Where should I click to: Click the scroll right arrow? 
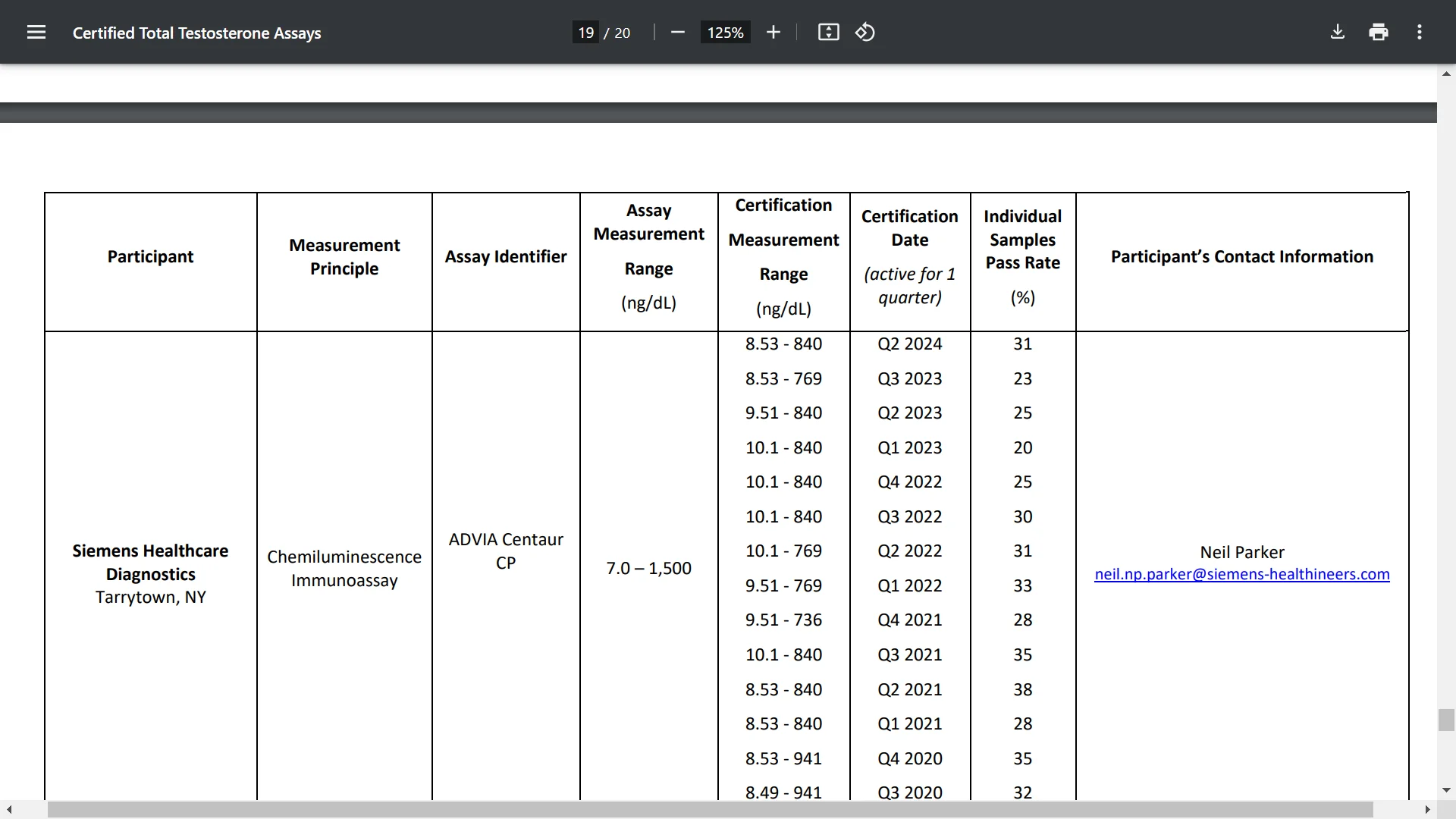pyautogui.click(x=1427, y=810)
